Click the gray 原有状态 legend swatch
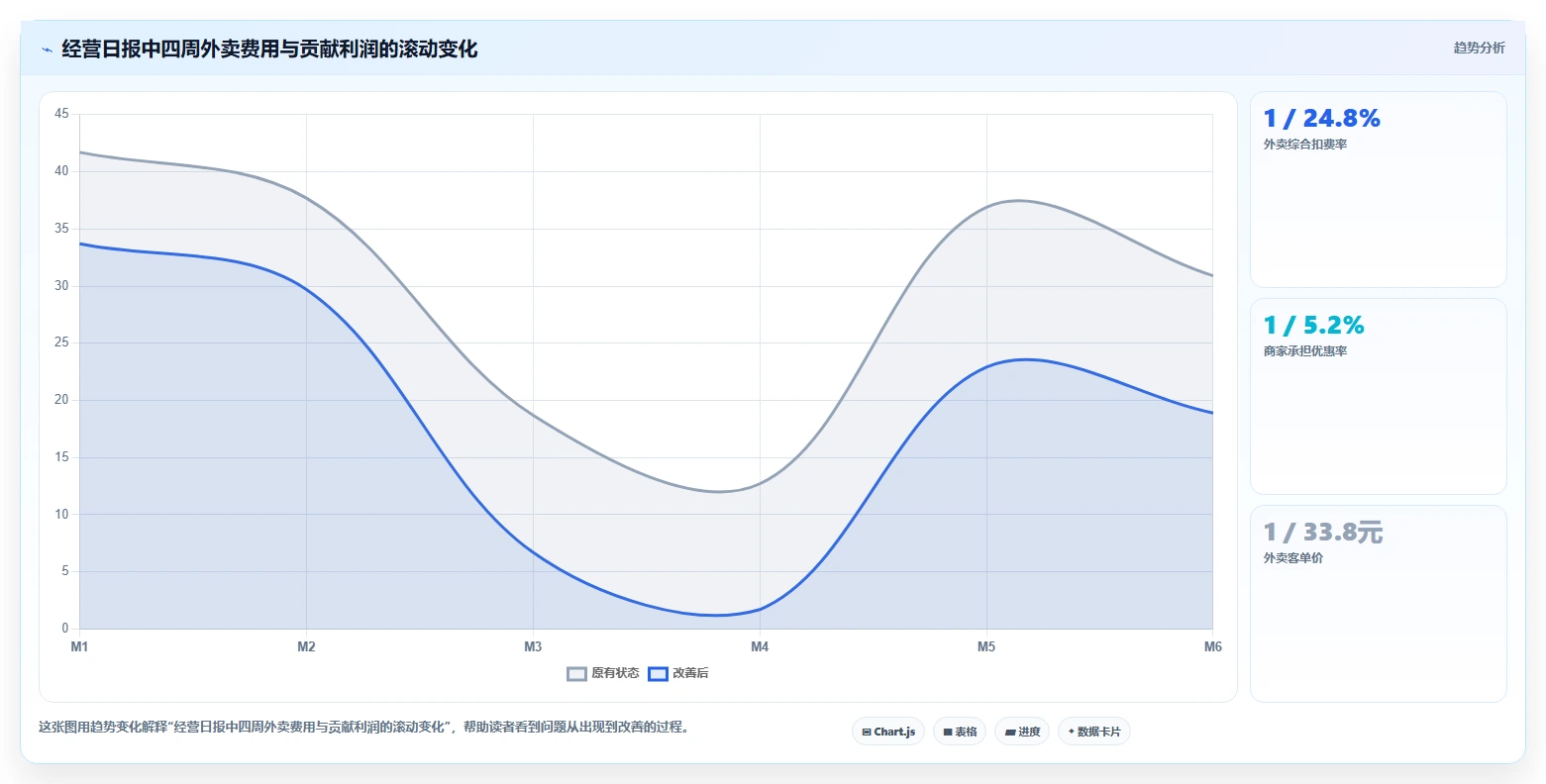This screenshot has height=784, width=1546. pyautogui.click(x=577, y=673)
